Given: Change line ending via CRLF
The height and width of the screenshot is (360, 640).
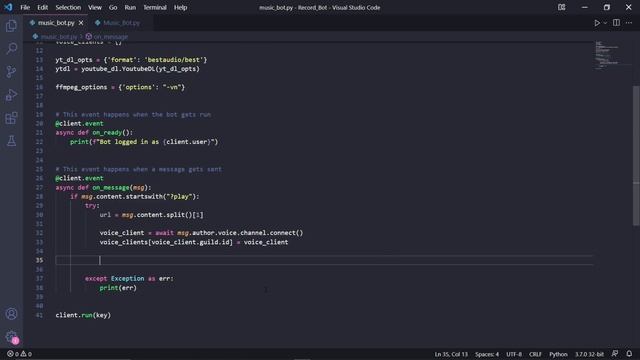Looking at the screenshot, I should click(x=535, y=354).
